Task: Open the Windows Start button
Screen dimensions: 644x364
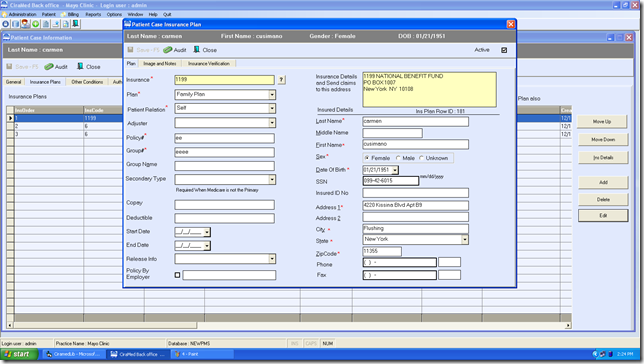Action: [19, 354]
